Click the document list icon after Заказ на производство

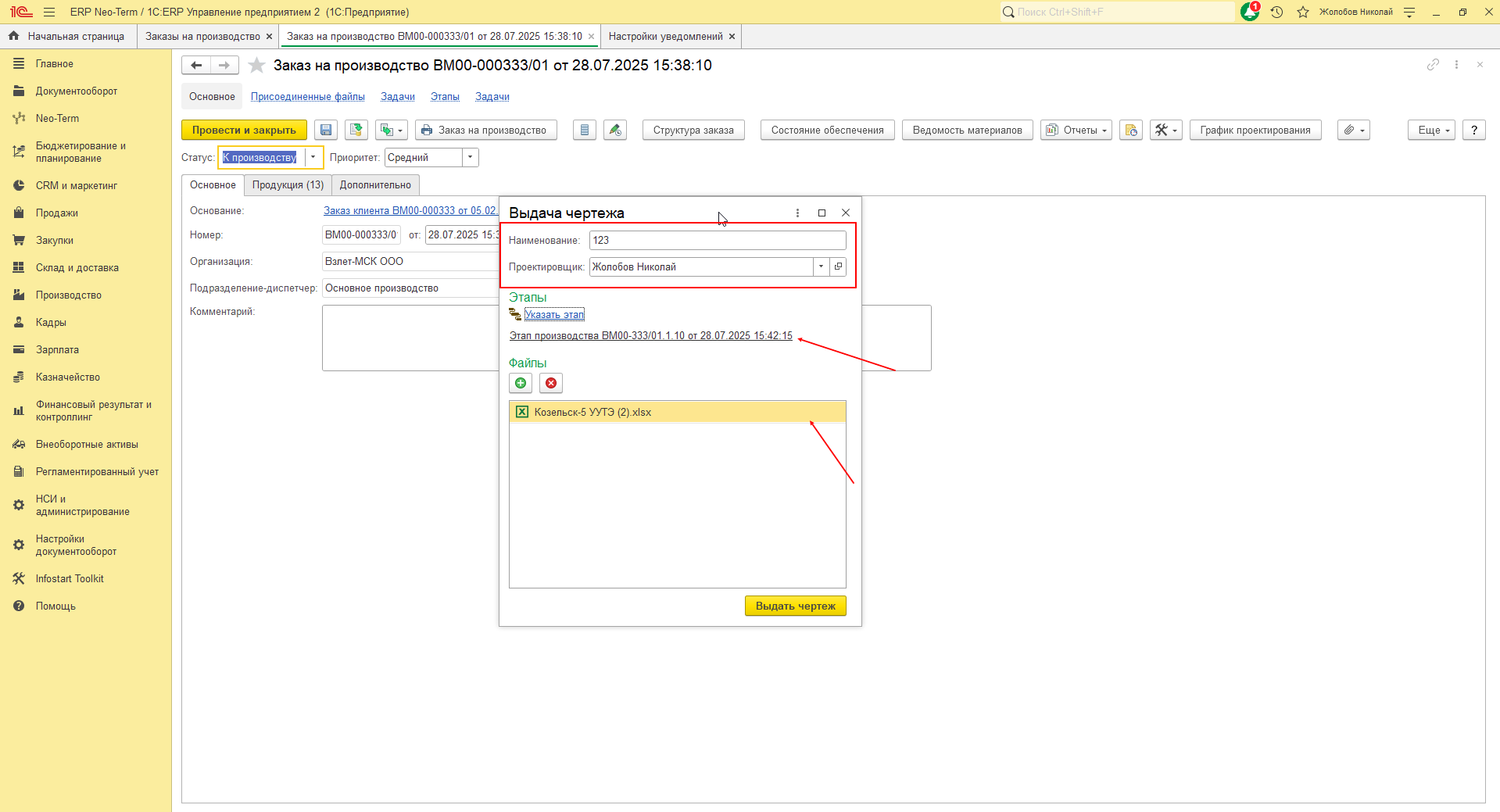pos(585,131)
